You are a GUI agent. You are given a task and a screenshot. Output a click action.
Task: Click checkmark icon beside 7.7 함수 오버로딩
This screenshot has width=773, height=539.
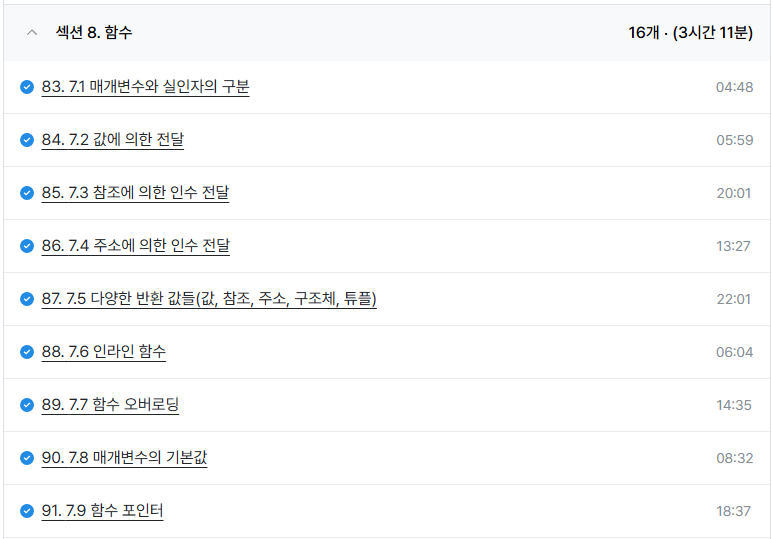[x=27, y=405]
